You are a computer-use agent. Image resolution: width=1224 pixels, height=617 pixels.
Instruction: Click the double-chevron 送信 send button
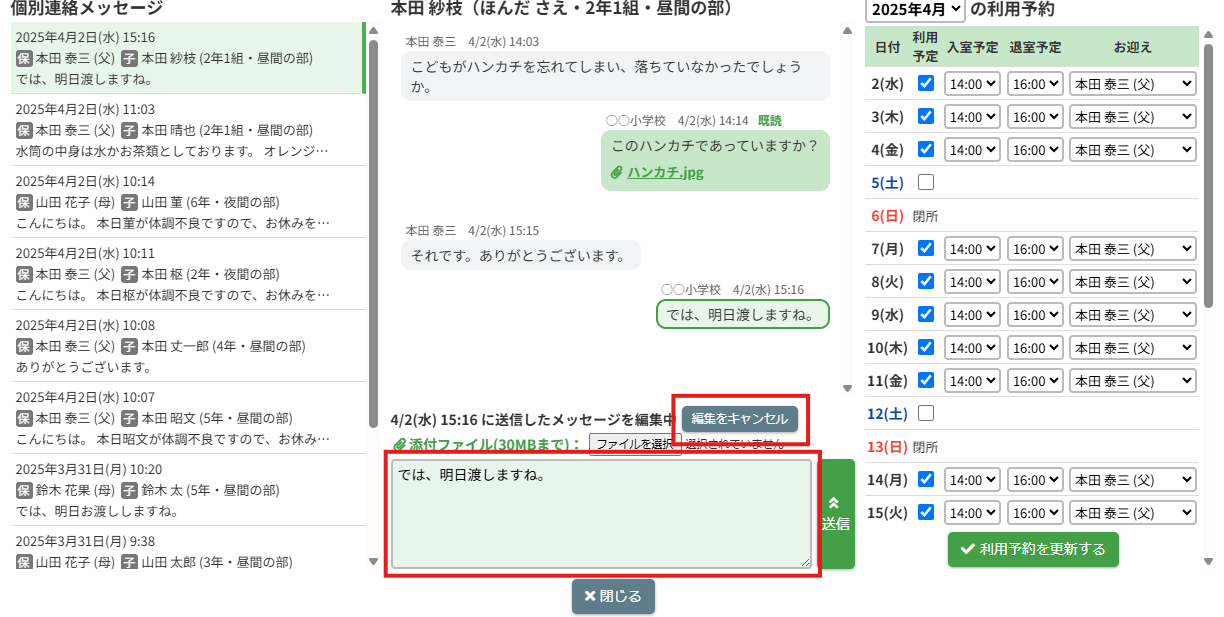click(x=835, y=514)
